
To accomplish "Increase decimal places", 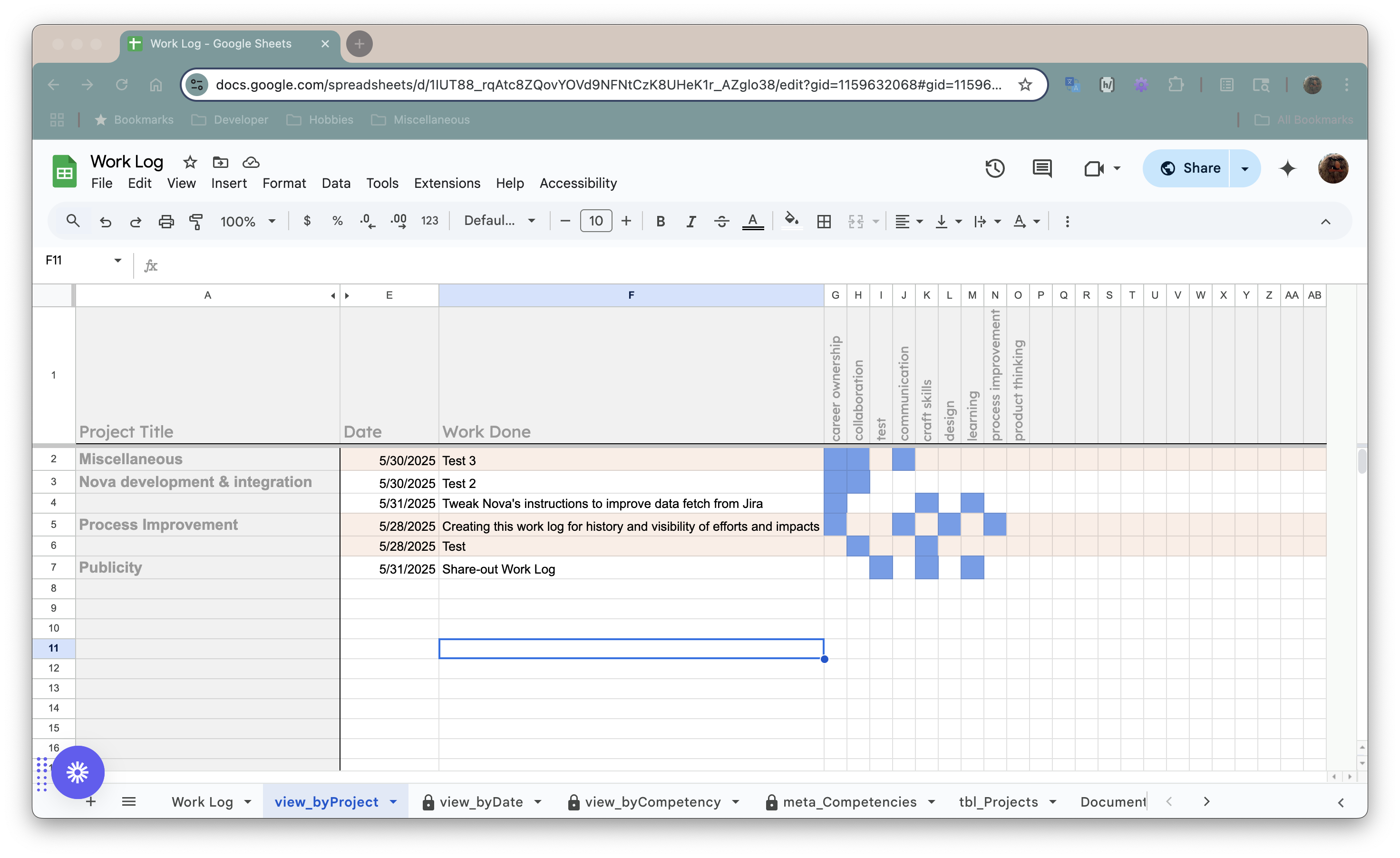I will [x=399, y=221].
